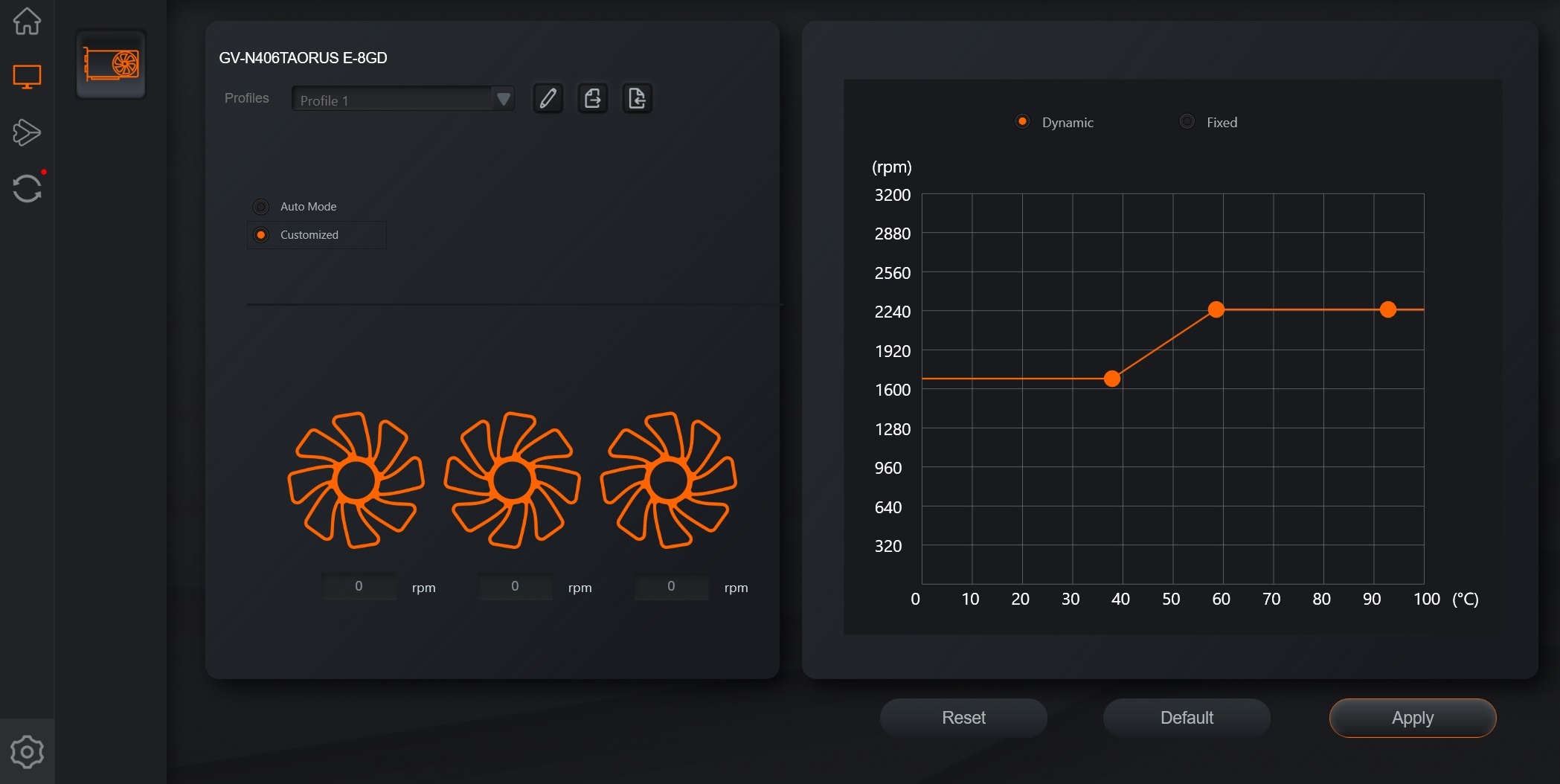Open the paper plane icon in sidebar
This screenshot has width=1560, height=784.
27,132
